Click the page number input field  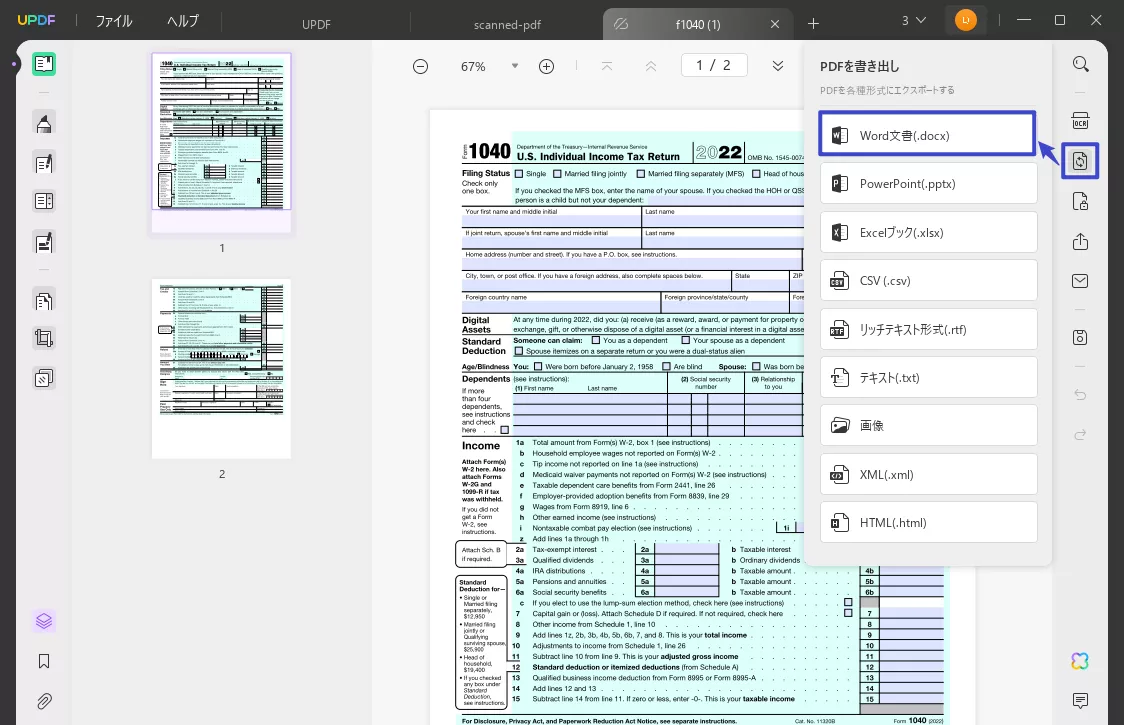pos(714,65)
